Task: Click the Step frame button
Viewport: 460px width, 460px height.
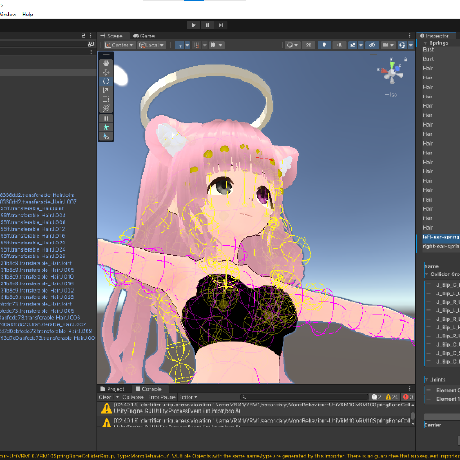Action: point(221,25)
